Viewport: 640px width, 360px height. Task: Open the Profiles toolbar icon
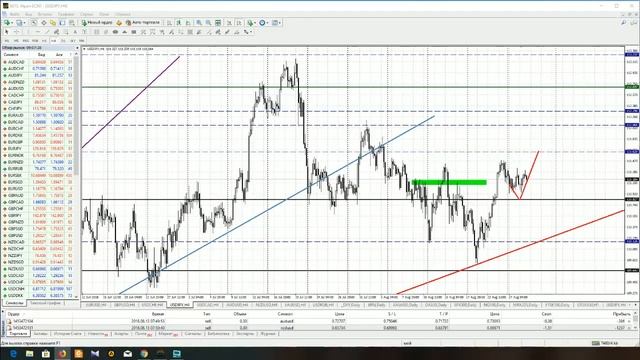pyautogui.click(x=19, y=22)
